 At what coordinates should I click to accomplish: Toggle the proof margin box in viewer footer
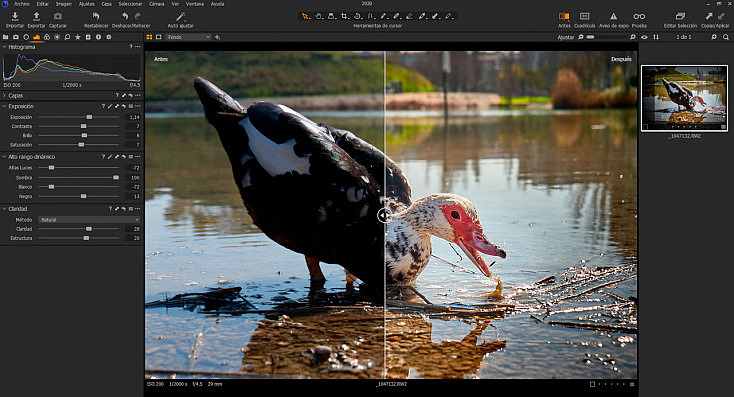(x=592, y=384)
